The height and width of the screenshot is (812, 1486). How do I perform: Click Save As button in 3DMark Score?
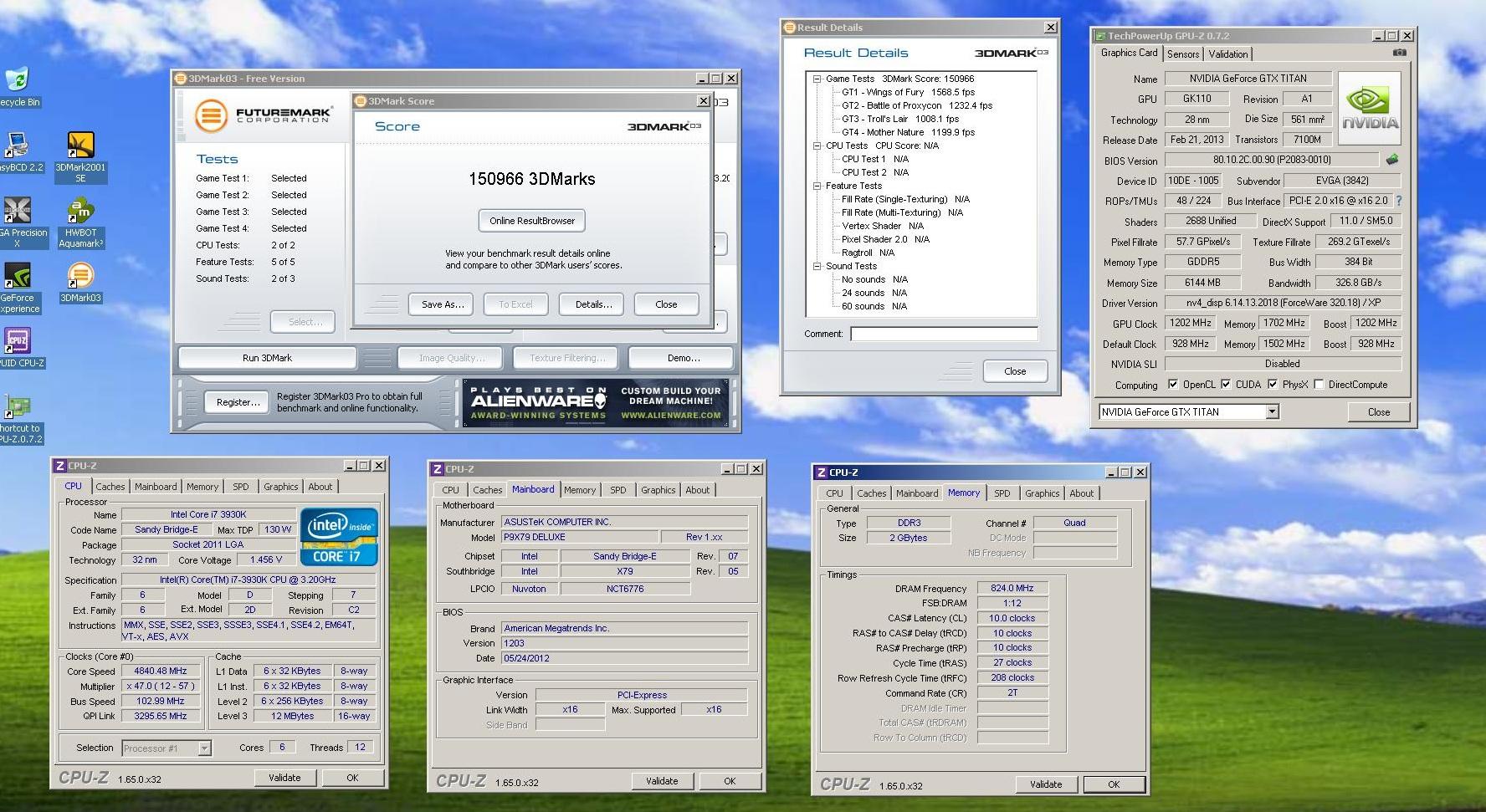[x=443, y=304]
